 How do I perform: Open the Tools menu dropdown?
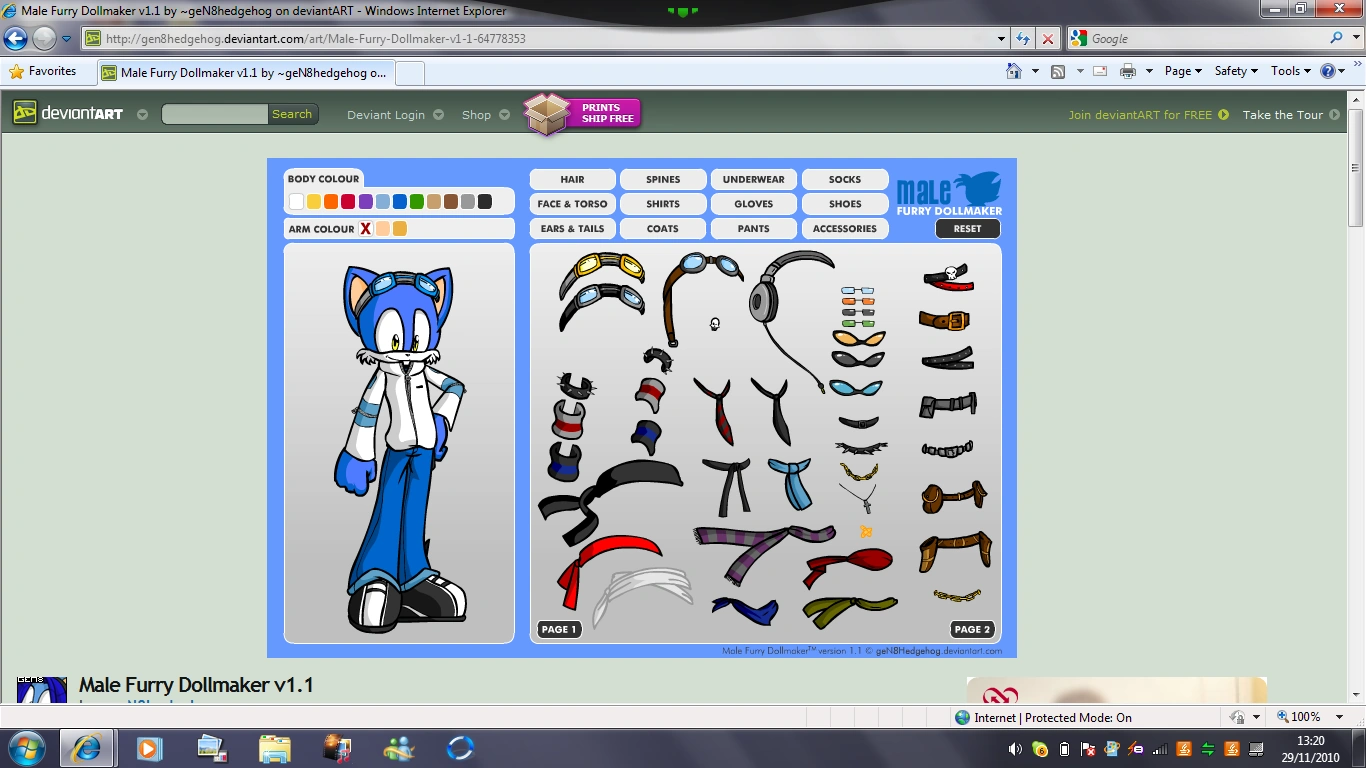pos(1291,71)
